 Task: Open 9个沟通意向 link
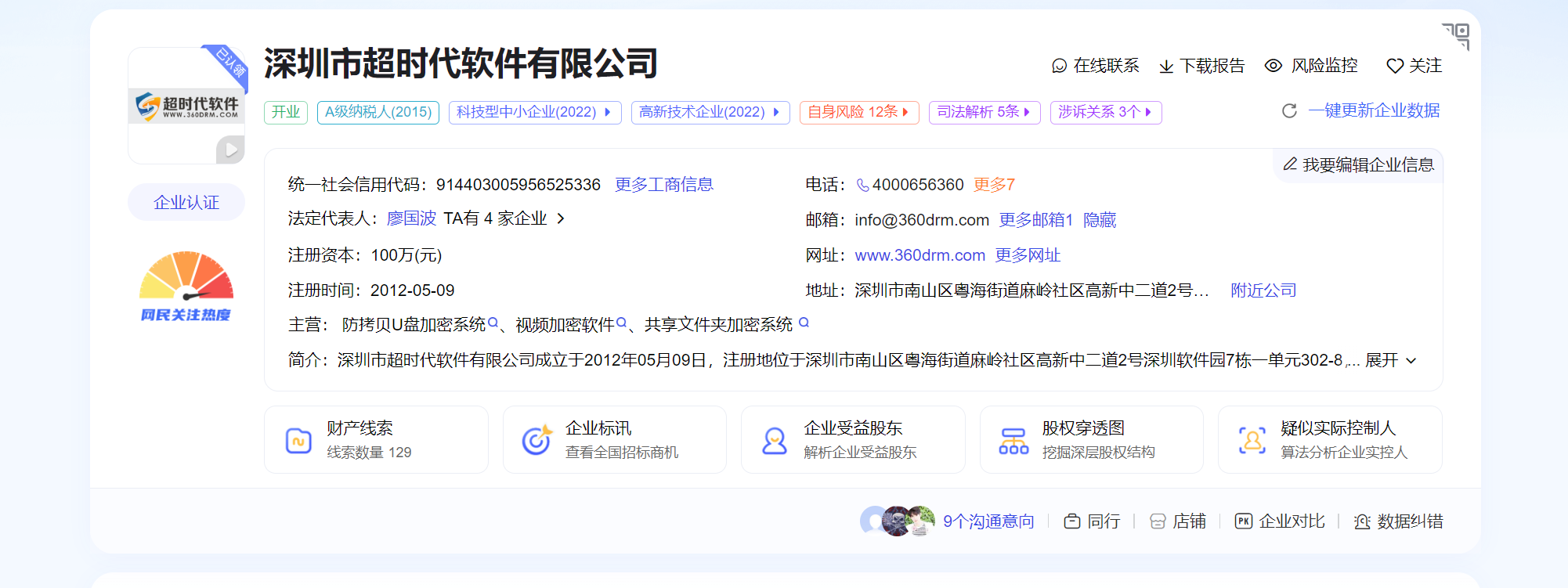pyautogui.click(x=988, y=521)
